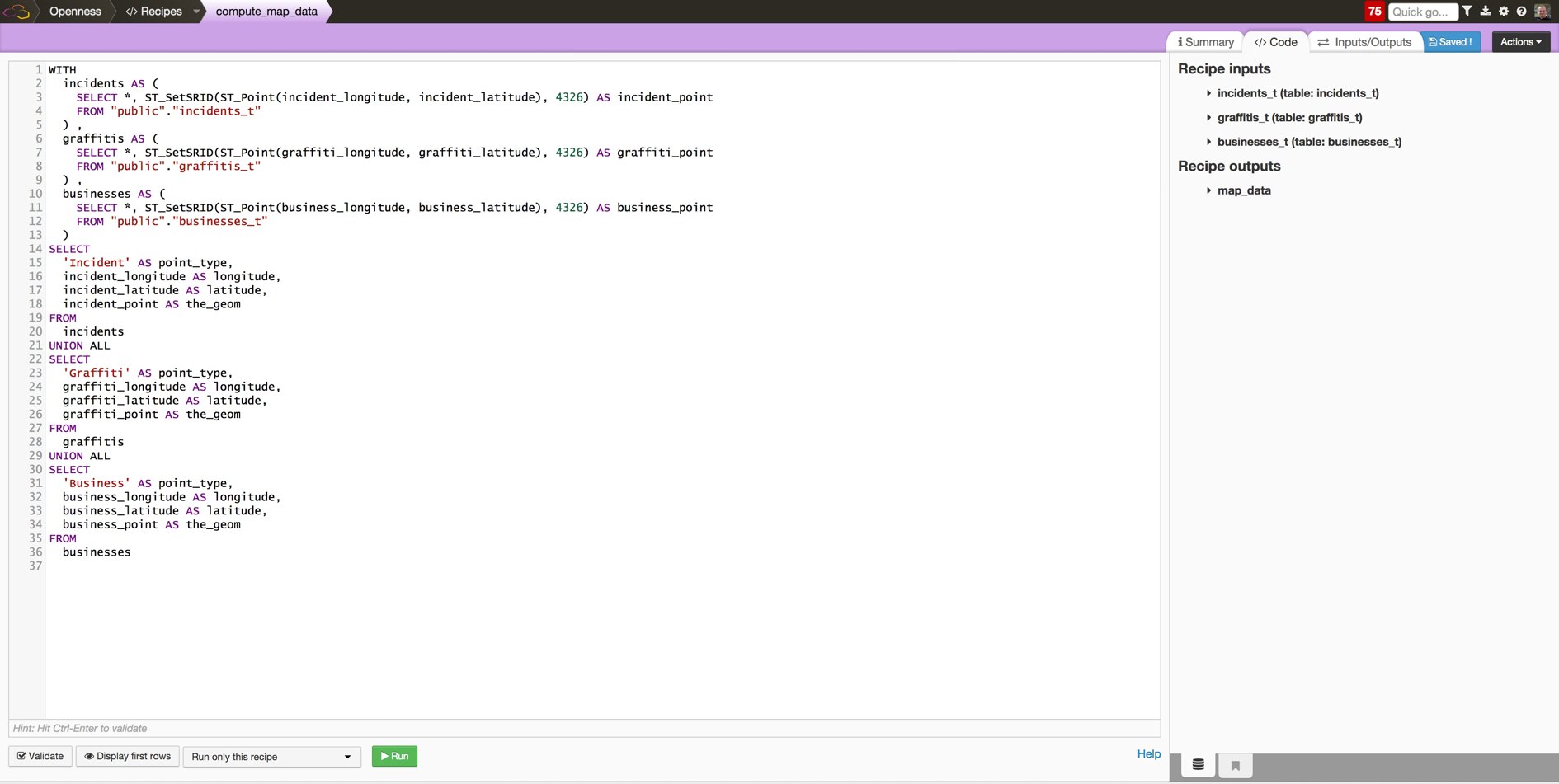Click the filter funnel icon

1467,12
